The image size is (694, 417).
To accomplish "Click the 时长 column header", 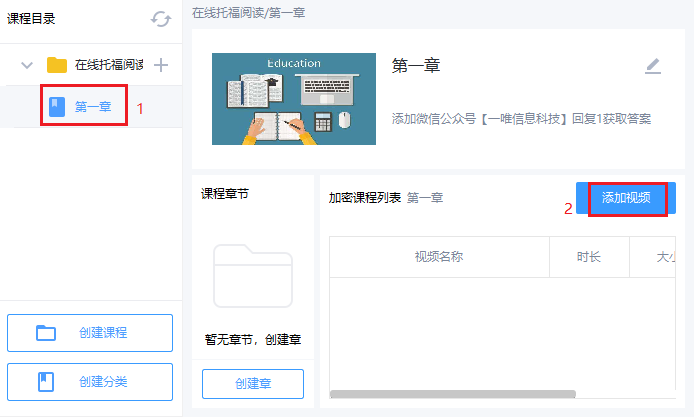I will (589, 257).
